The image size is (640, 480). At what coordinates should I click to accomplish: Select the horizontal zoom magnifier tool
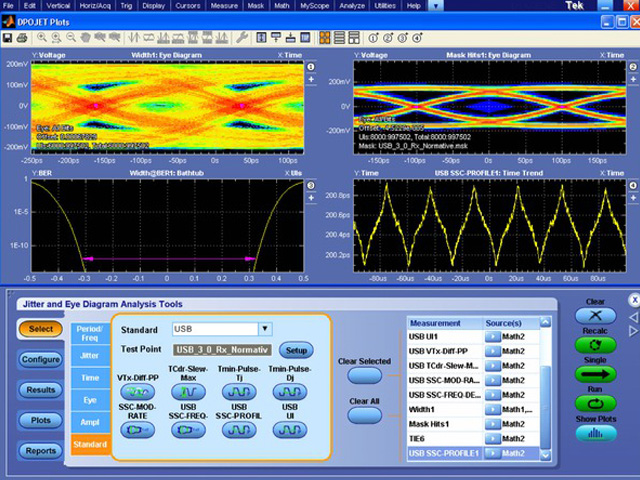coord(56,38)
